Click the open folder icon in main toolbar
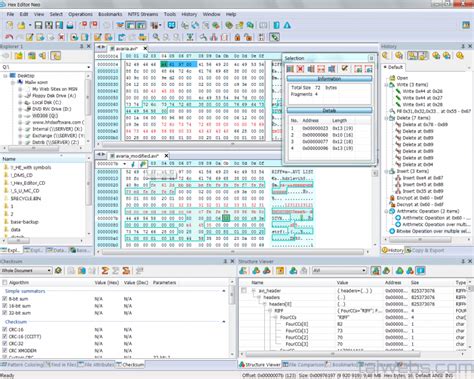The width and height of the screenshot is (474, 379). 22,25
